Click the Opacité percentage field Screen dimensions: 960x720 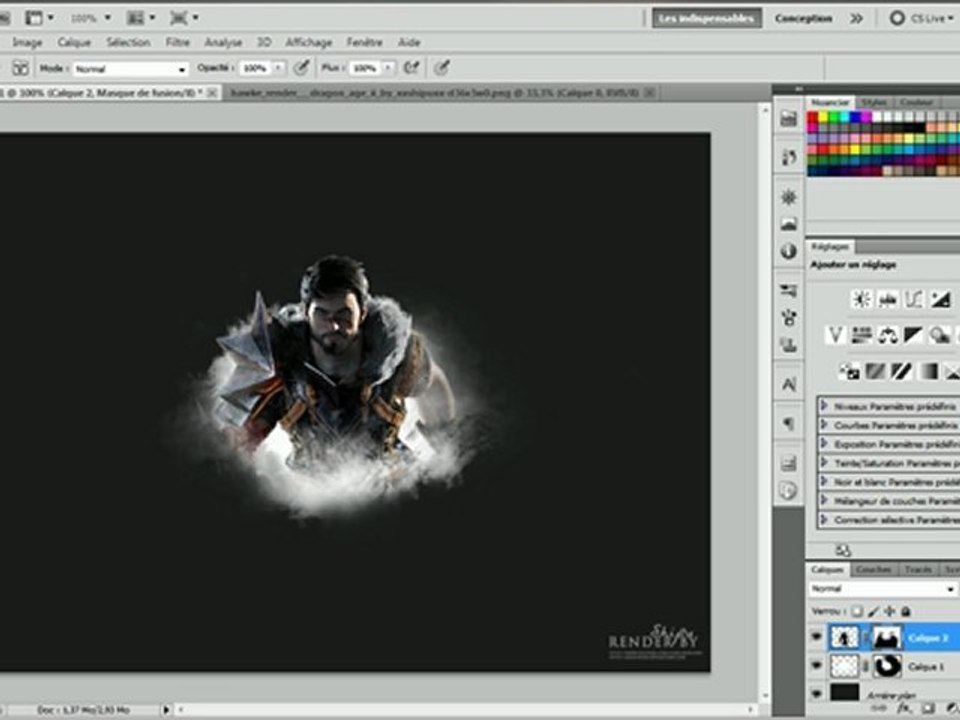[255, 69]
